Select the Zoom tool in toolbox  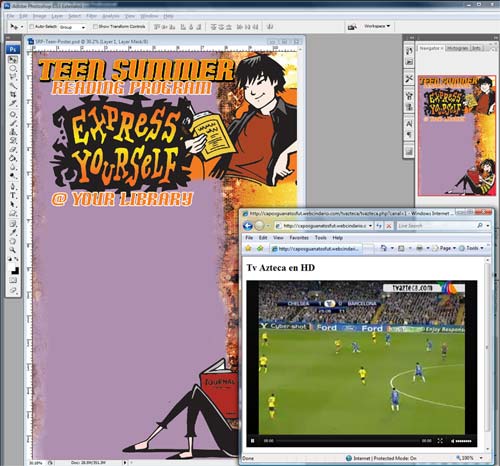tap(13, 249)
